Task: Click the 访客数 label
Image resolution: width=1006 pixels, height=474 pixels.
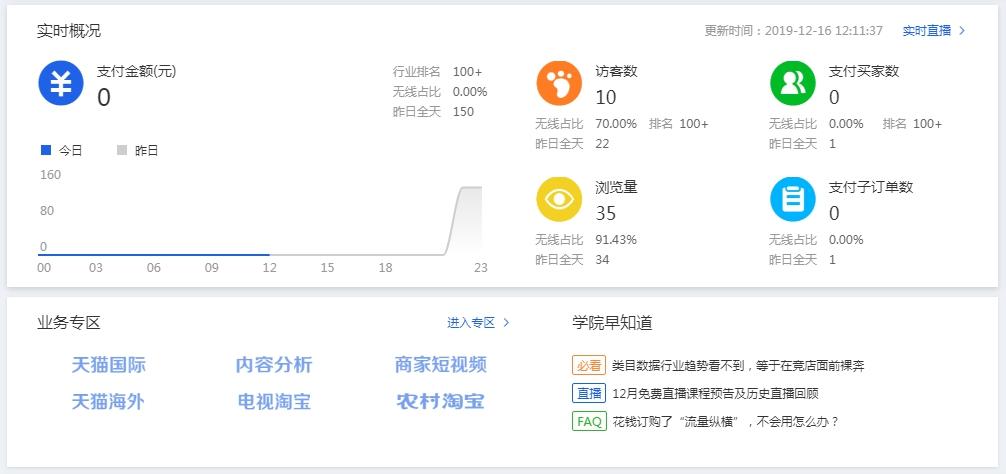Action: pyautogui.click(x=617, y=71)
